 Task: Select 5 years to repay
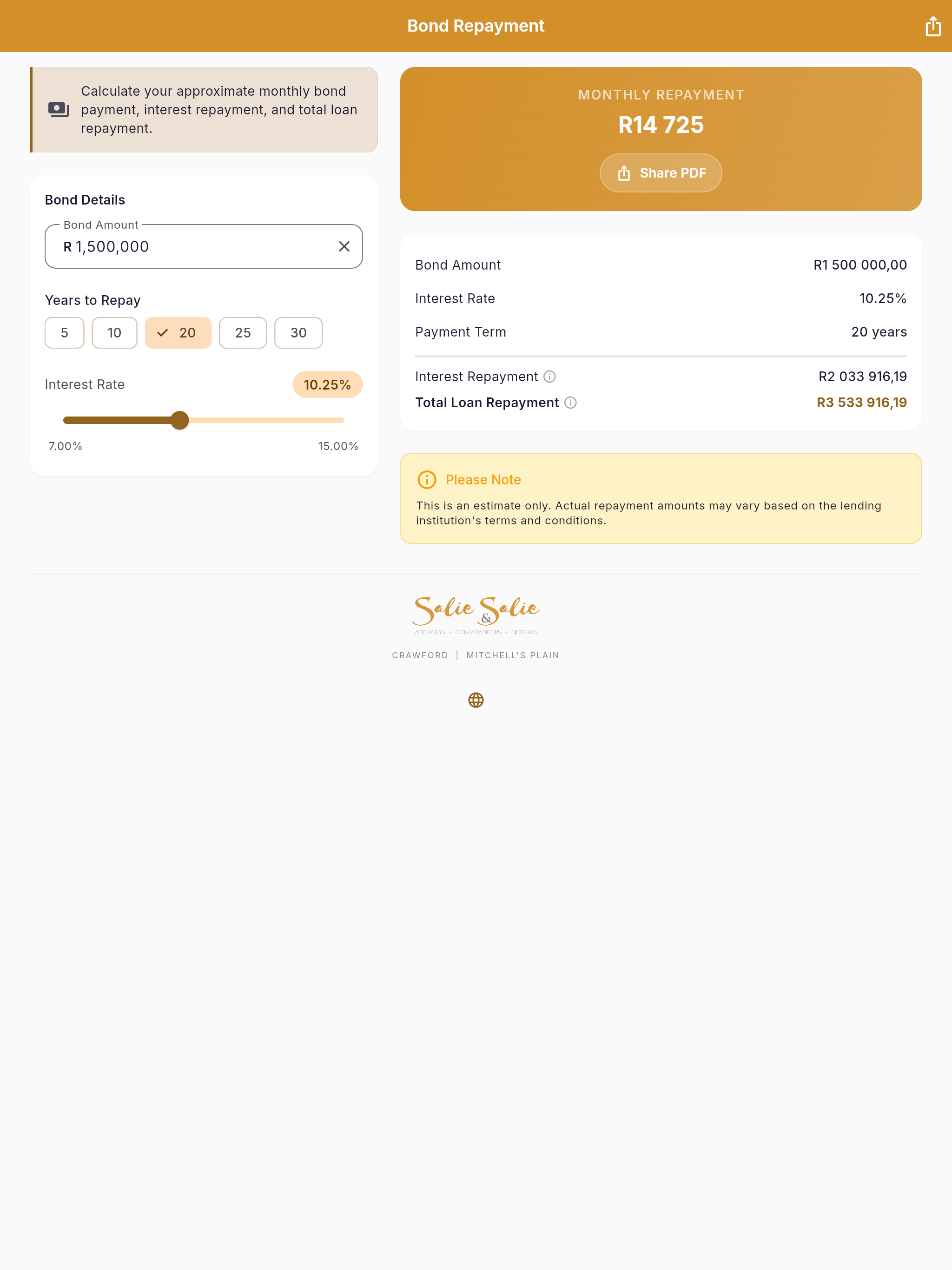click(x=64, y=332)
